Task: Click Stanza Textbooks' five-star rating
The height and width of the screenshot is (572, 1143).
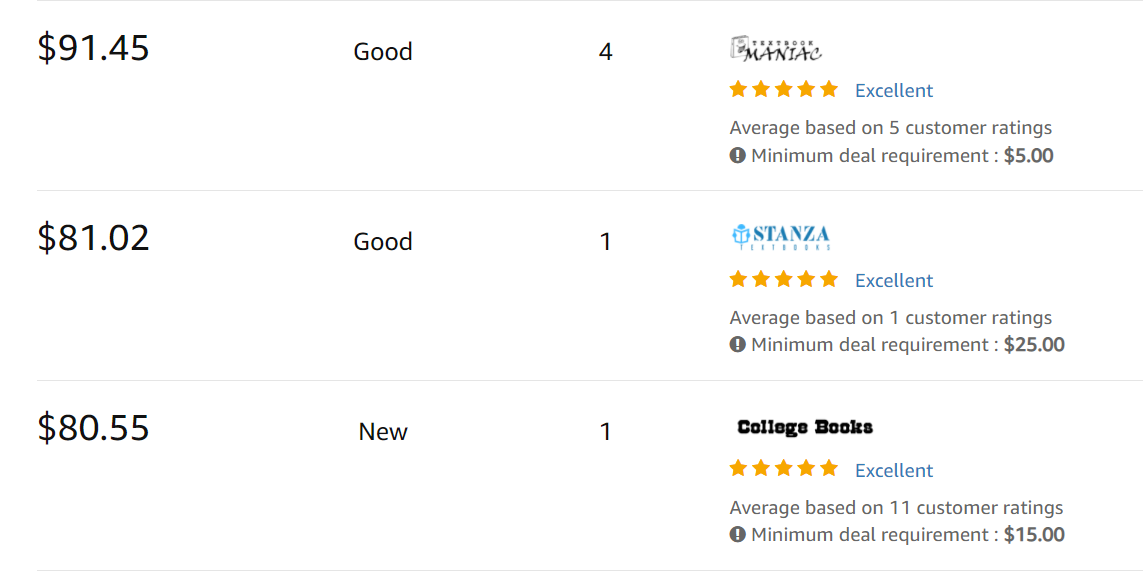Action: click(784, 279)
